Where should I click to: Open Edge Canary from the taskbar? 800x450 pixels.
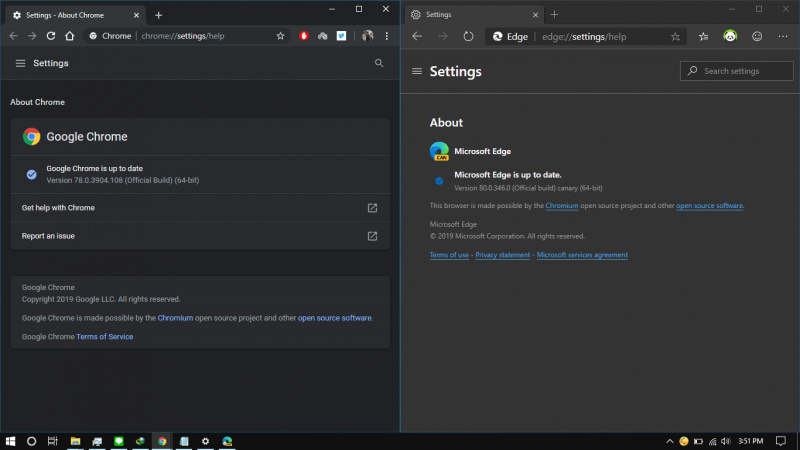[227, 441]
